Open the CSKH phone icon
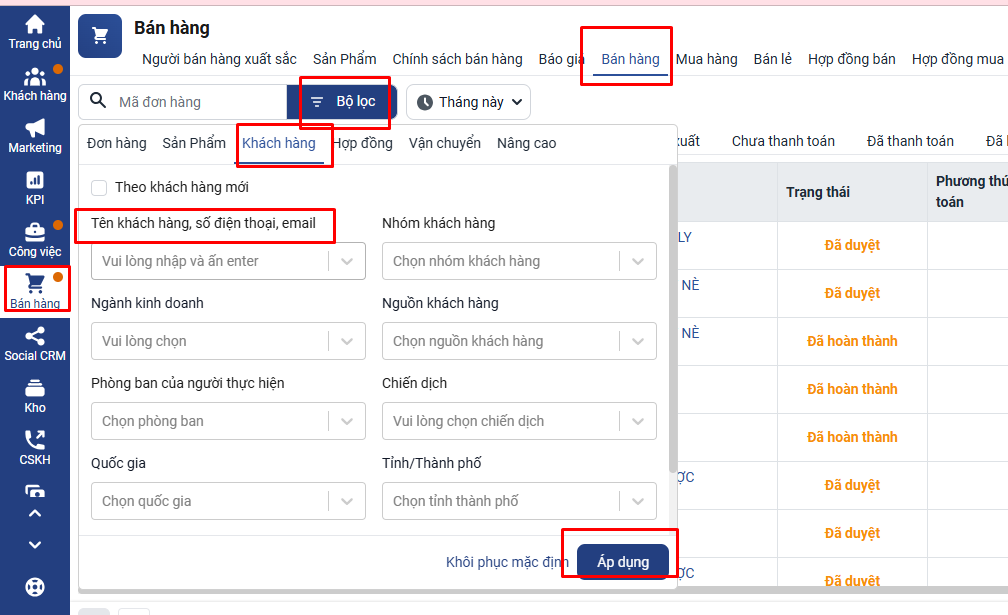Viewport: 1008px width, 615px height. [35, 440]
